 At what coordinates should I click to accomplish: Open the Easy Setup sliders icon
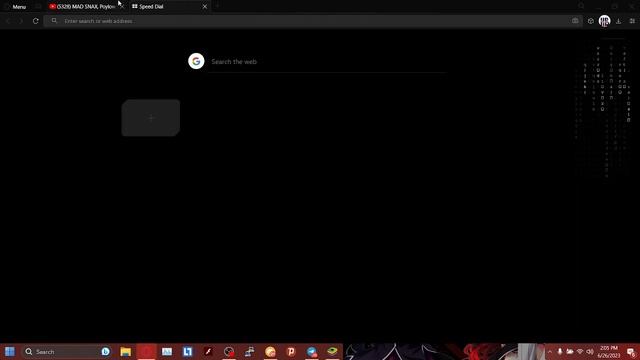click(x=632, y=21)
